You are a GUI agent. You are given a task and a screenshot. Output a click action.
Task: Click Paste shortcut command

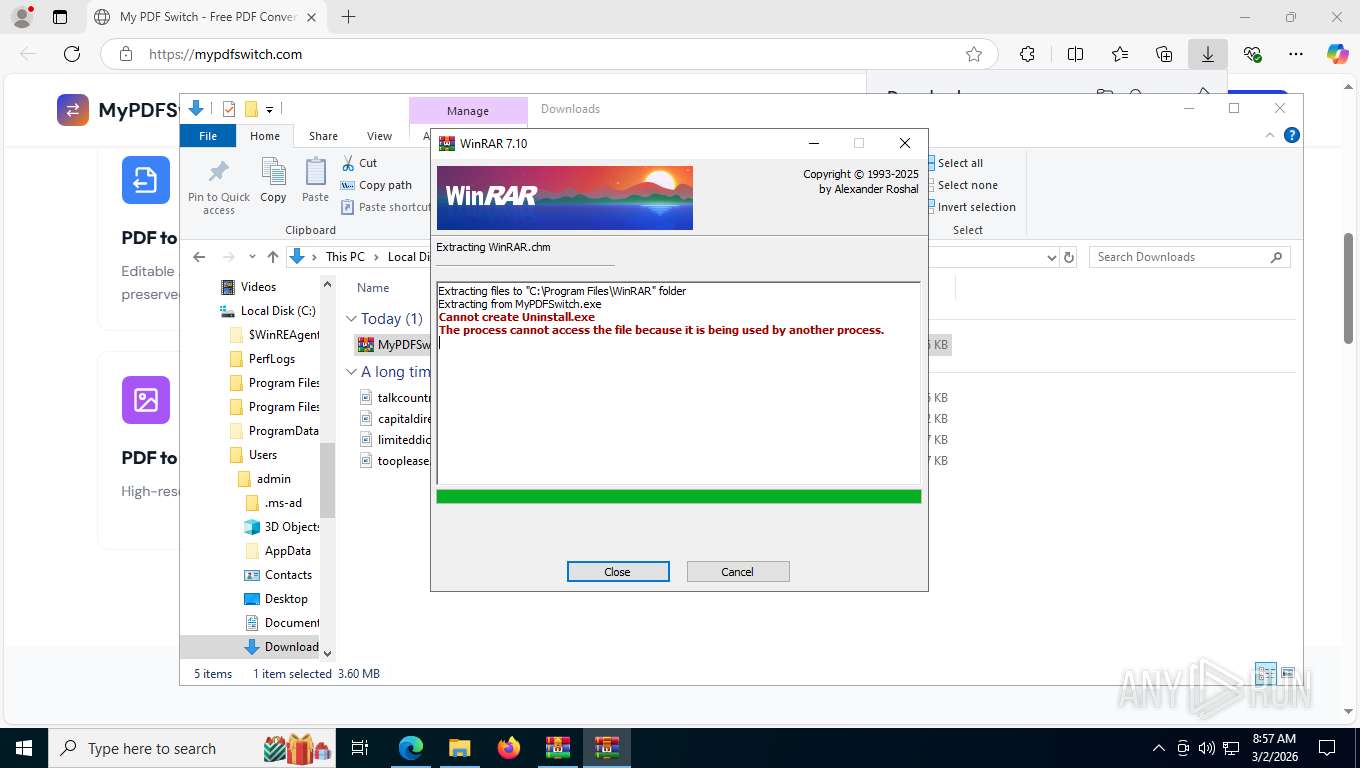point(386,207)
